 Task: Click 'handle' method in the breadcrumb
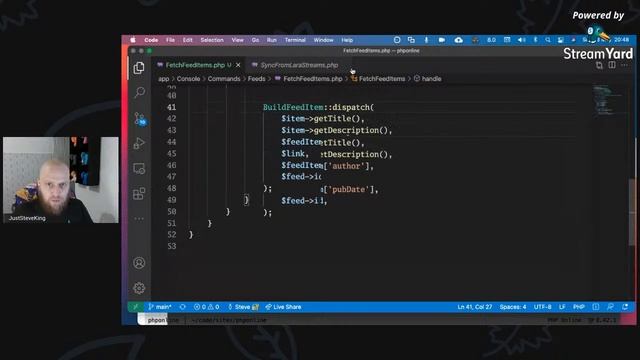coord(431,79)
